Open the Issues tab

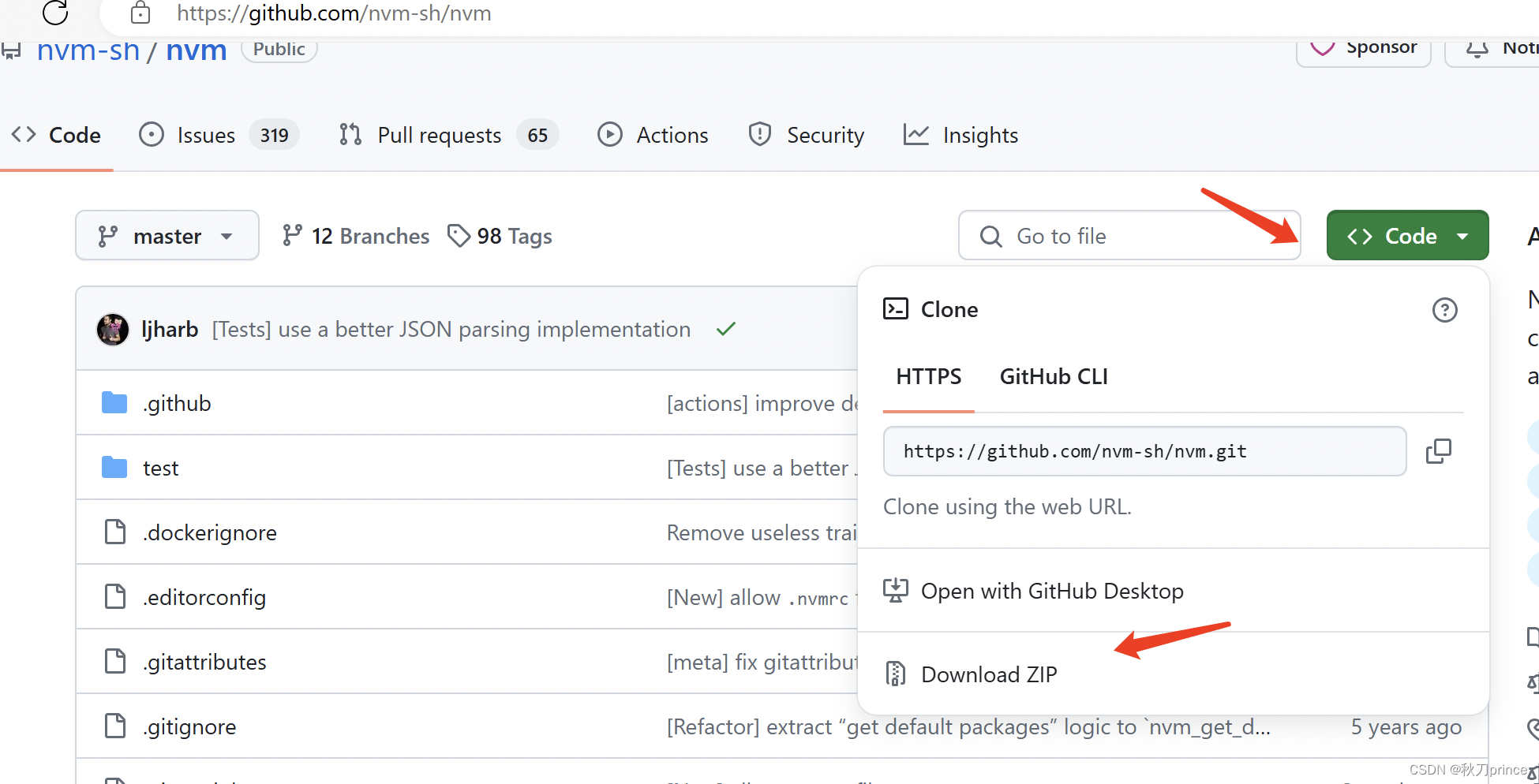coord(219,135)
